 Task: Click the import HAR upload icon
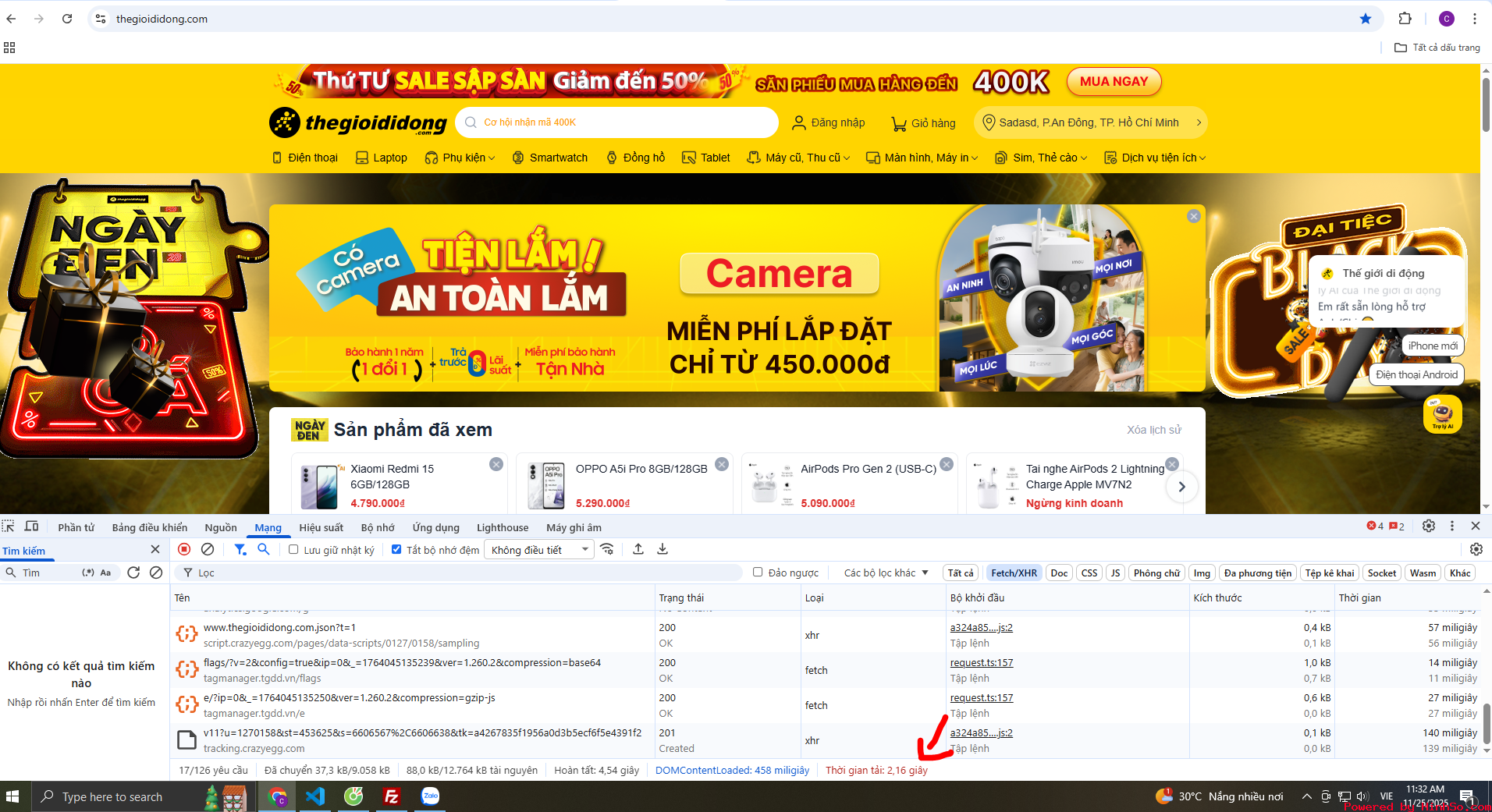click(x=638, y=549)
